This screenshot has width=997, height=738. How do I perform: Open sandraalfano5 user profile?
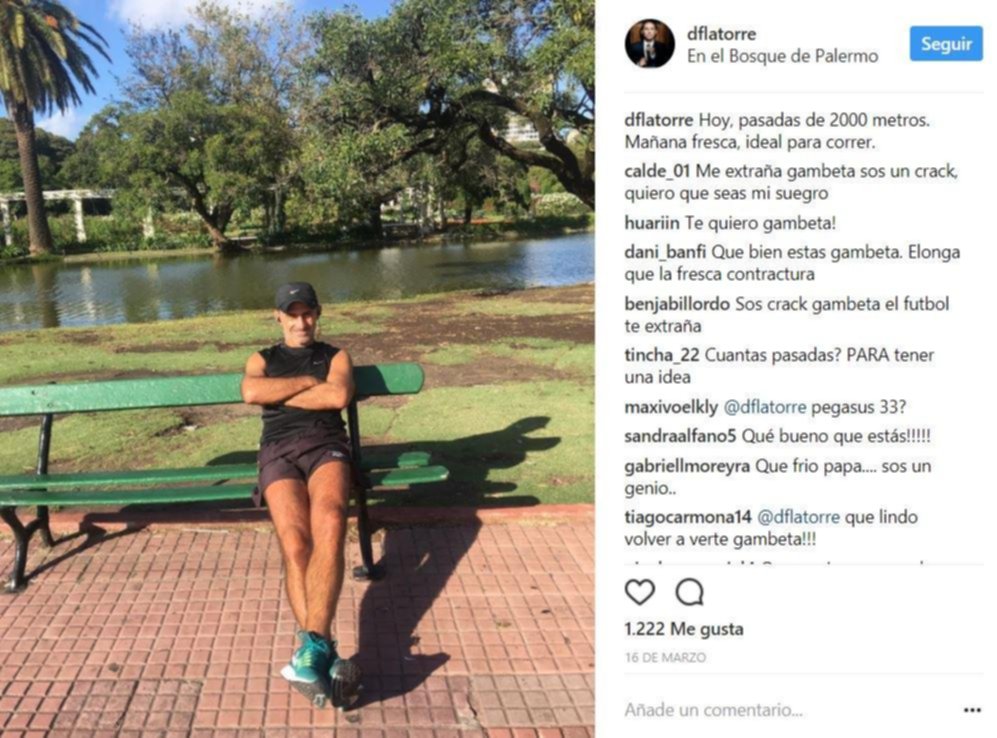[680, 436]
